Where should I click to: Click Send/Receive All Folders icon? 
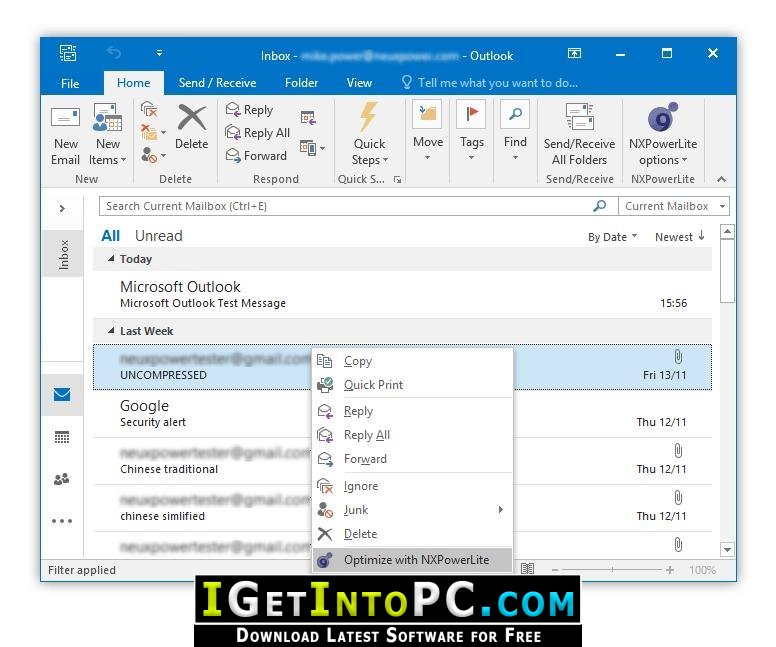580,117
